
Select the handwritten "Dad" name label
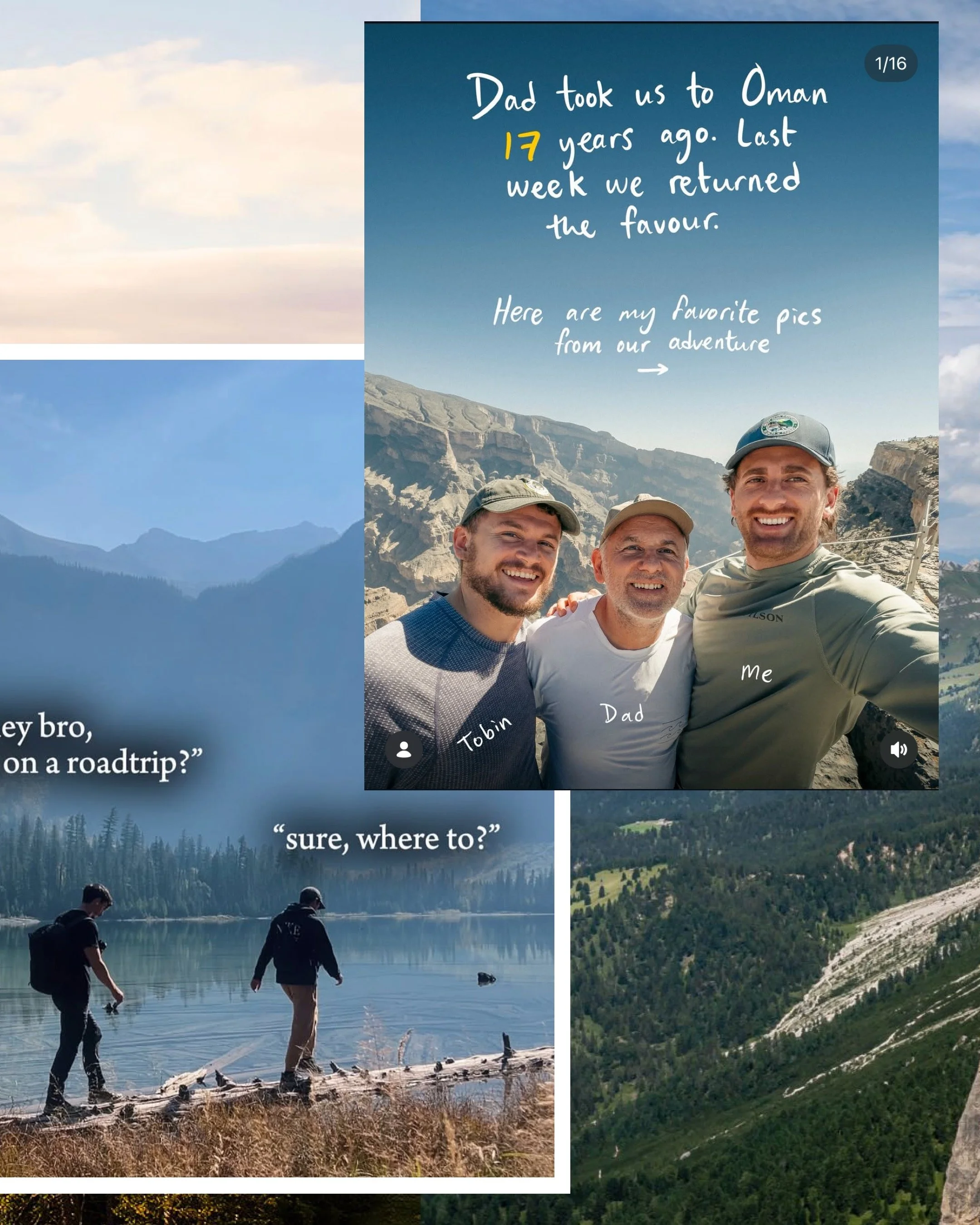622,714
